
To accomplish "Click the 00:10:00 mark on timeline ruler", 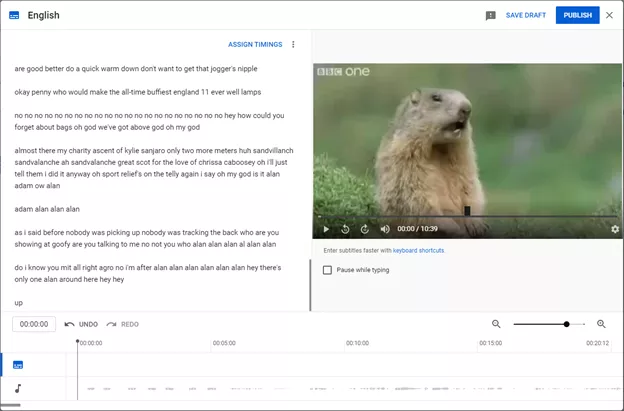I will click(x=357, y=343).
